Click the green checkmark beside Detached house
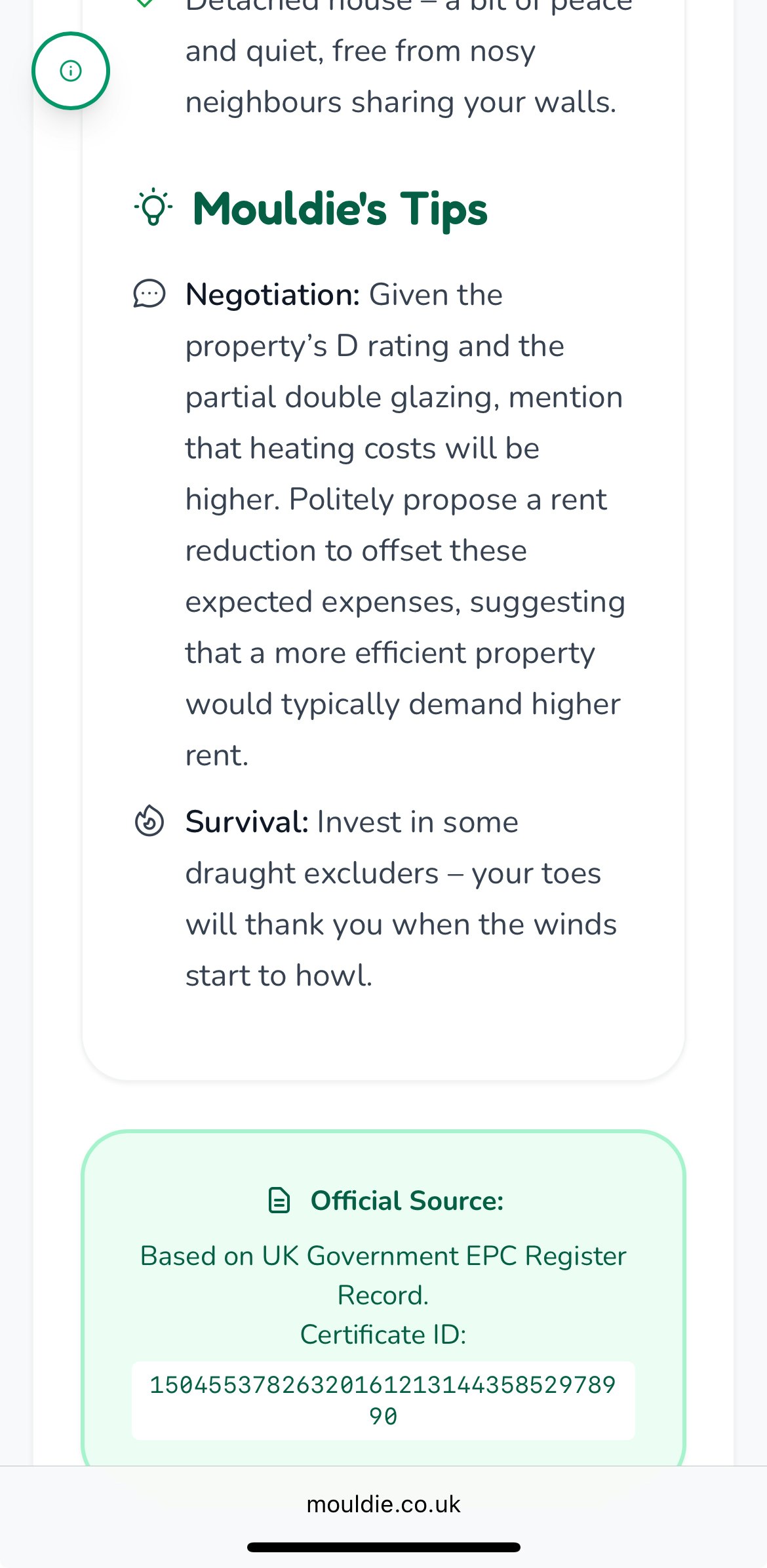Viewport: 767px width, 1568px height. pos(144,3)
